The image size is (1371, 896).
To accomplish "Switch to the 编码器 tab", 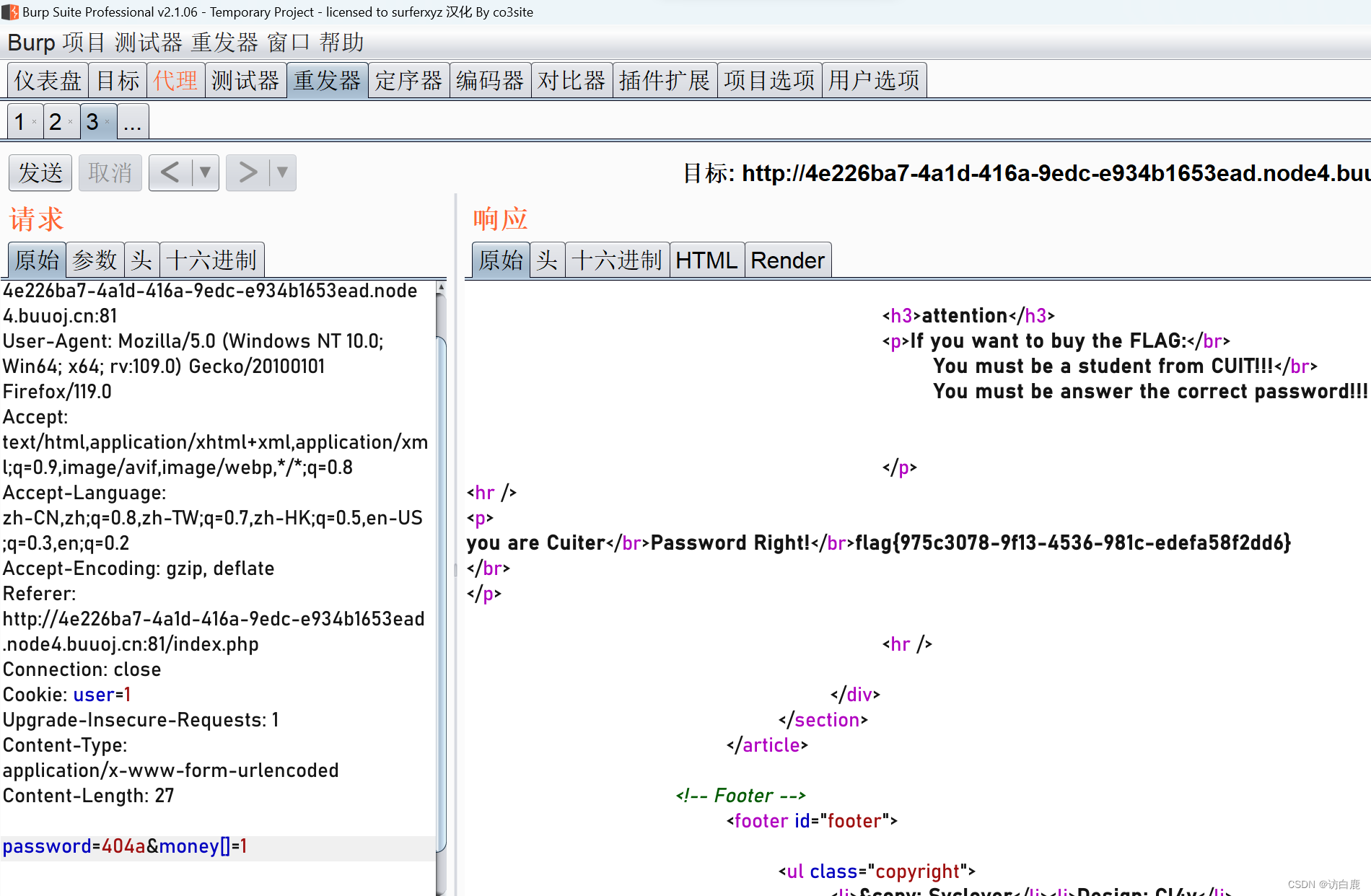I will 490,80.
